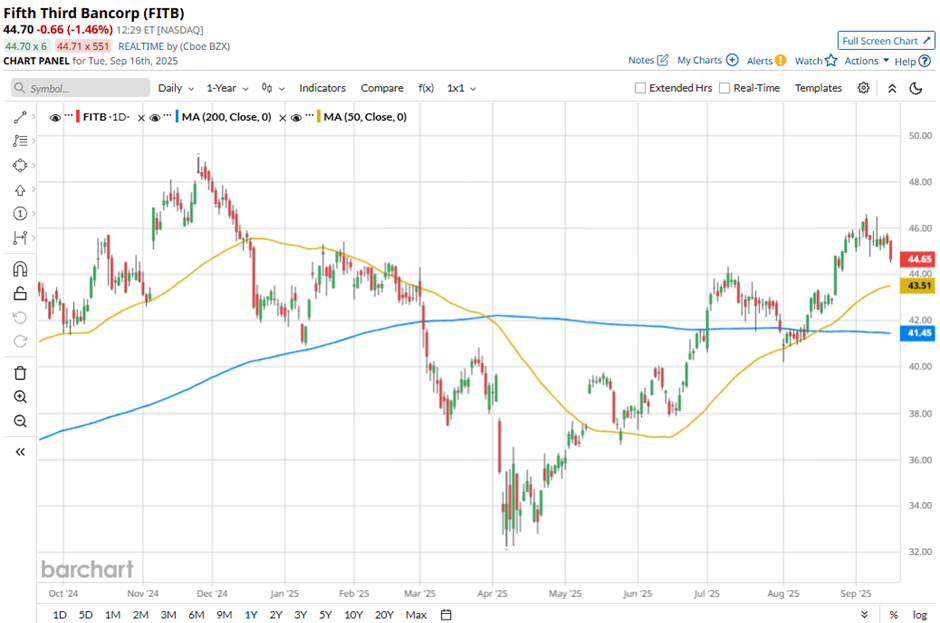This screenshot has height=623, width=940.
Task: Enable the Extended Hrs checkbox
Action: (640, 88)
